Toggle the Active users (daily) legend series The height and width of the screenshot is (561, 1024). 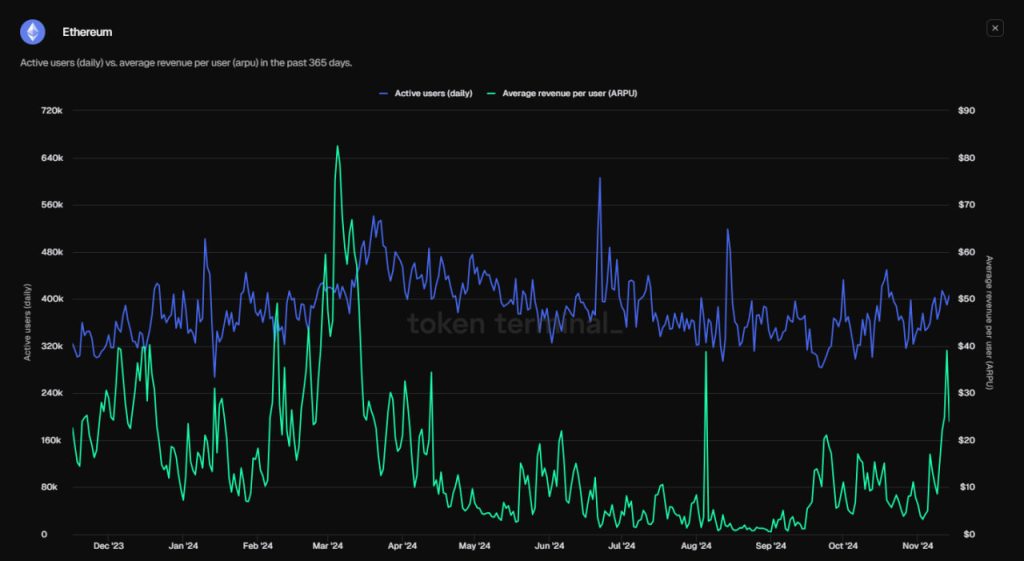pos(432,93)
